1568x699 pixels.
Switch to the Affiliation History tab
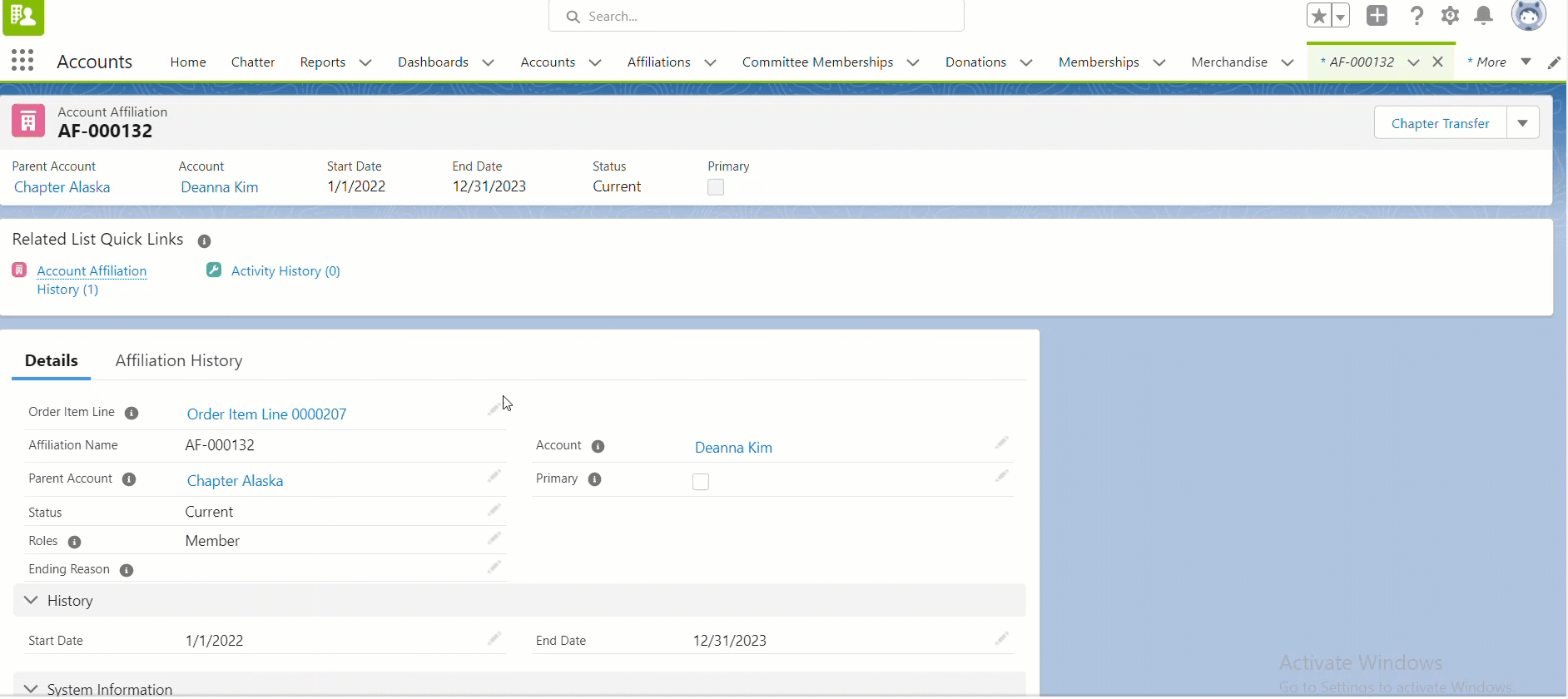tap(179, 360)
